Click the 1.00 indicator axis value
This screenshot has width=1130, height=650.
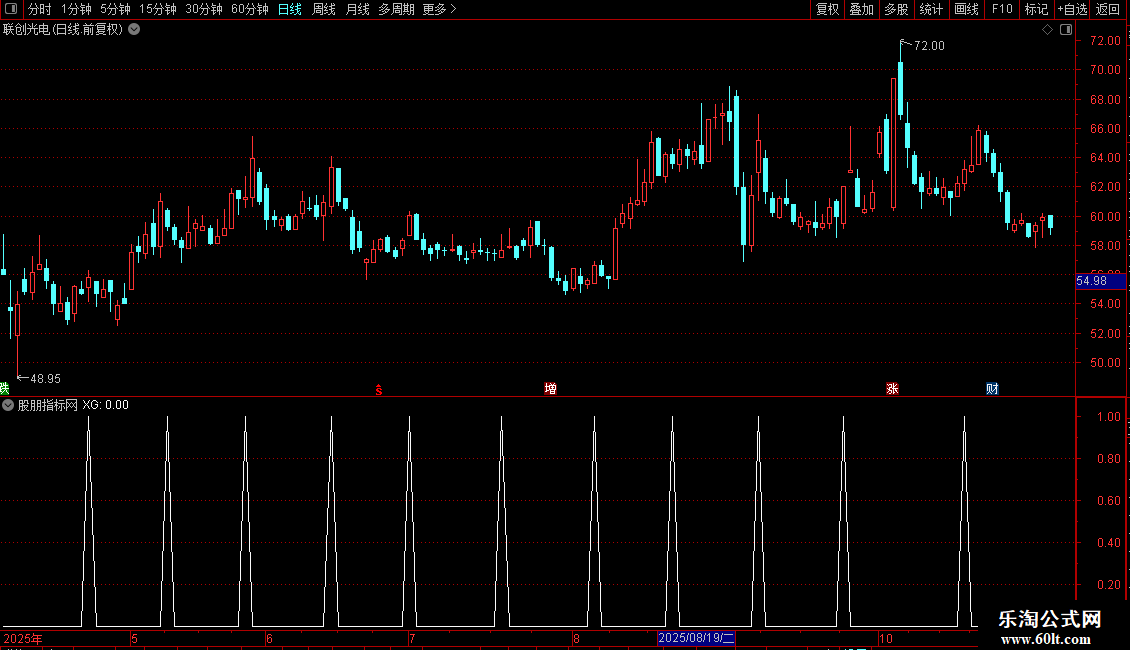pos(1108,417)
